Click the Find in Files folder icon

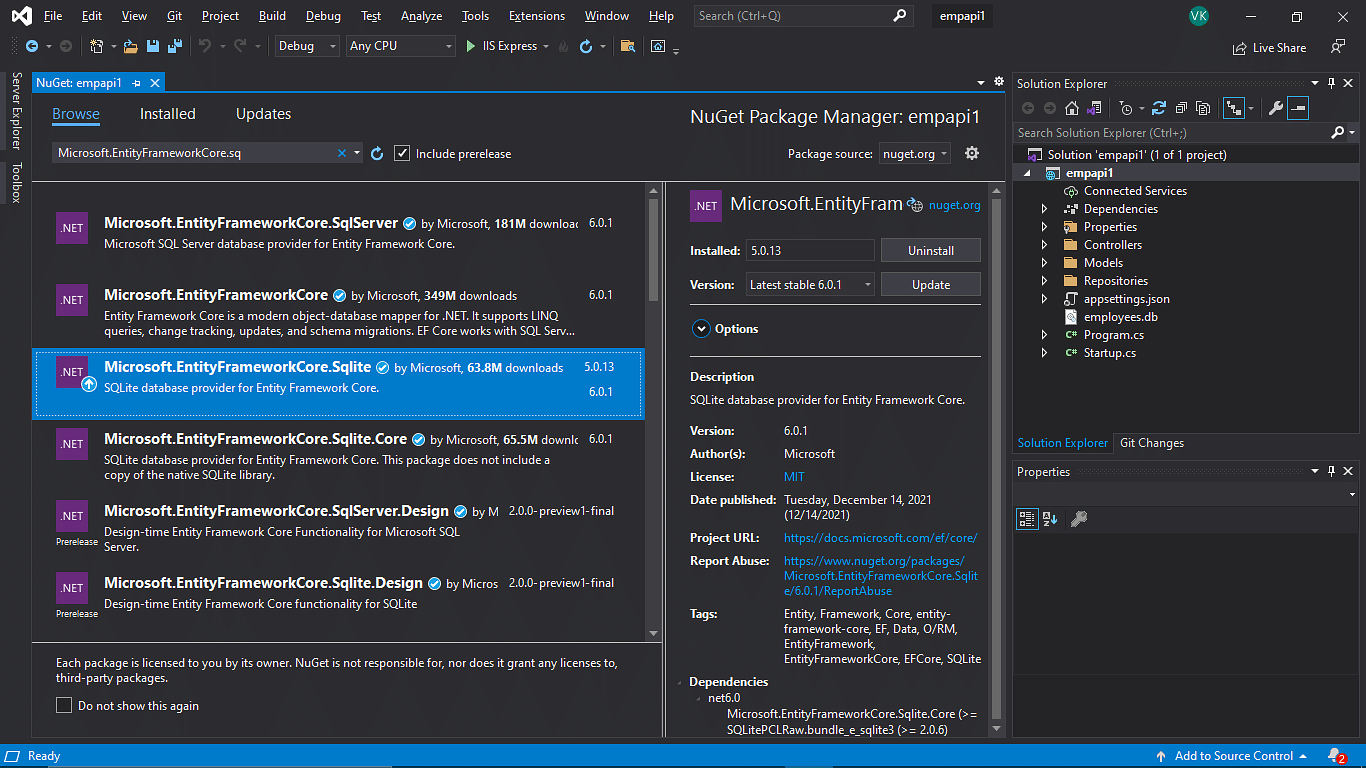coord(627,46)
